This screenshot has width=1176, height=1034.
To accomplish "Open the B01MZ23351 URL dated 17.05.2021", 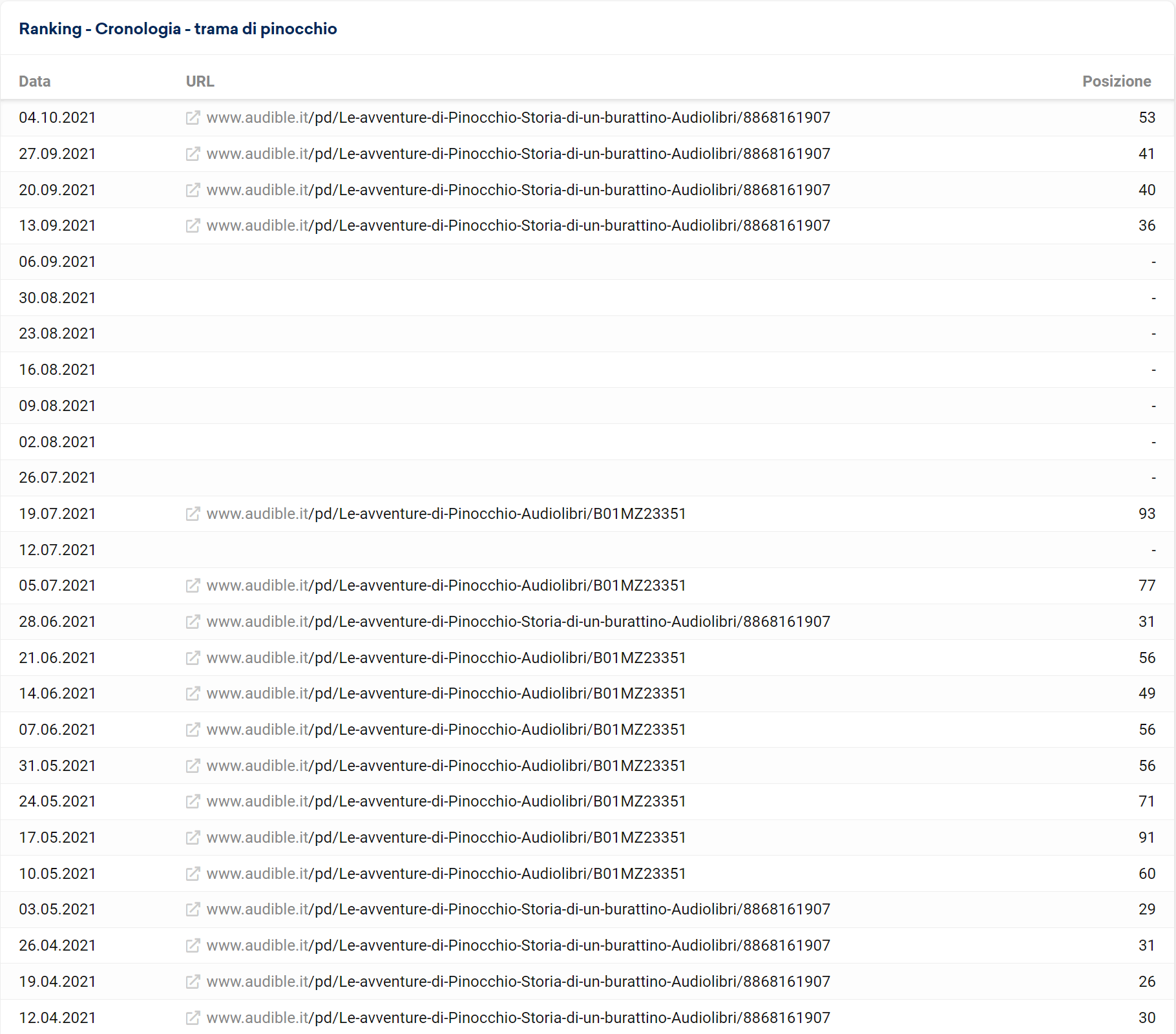I will [446, 838].
